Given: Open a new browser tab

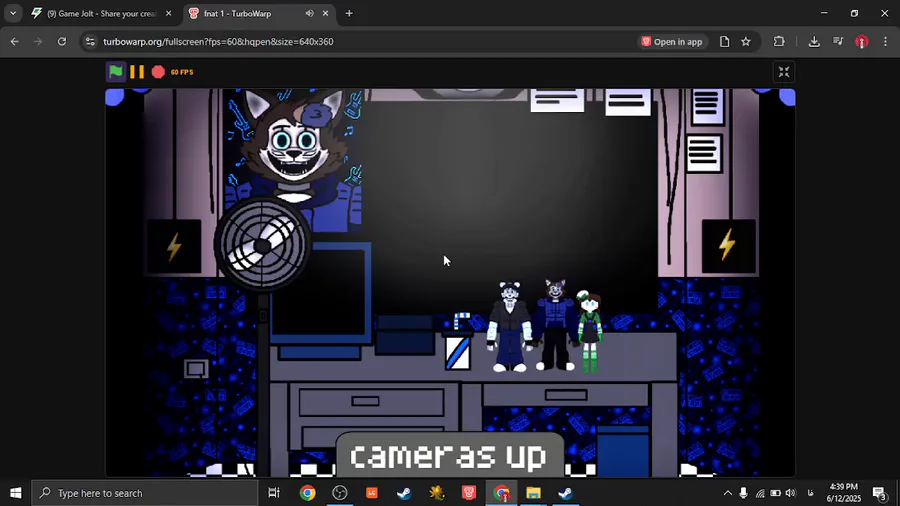Looking at the screenshot, I should (349, 13).
